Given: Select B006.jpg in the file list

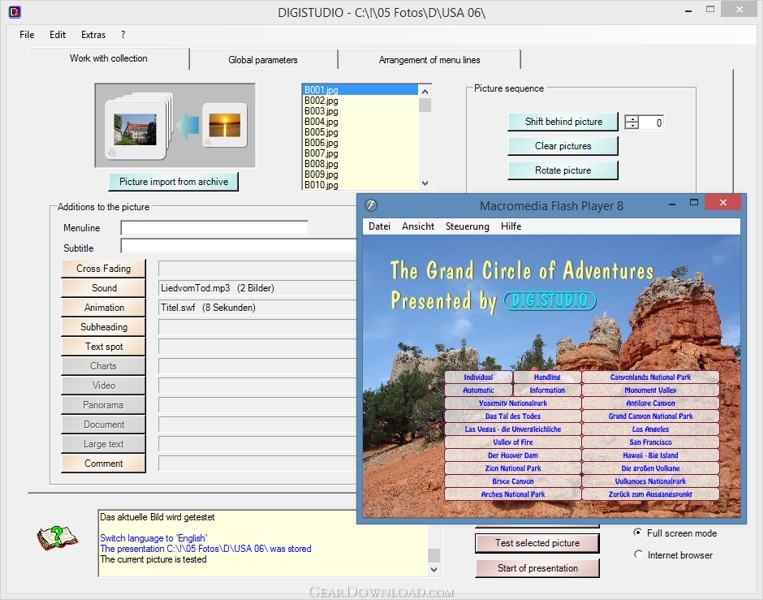Looking at the screenshot, I should coord(360,143).
